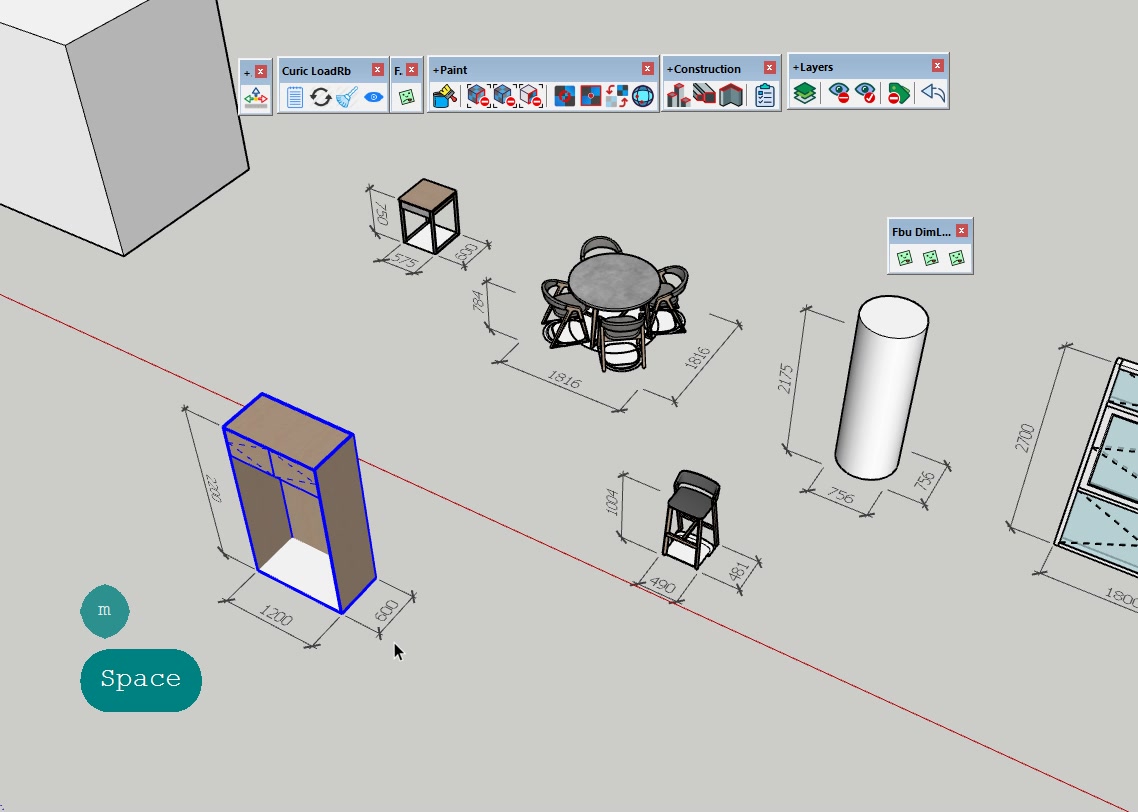Click the +Construction toolbar title
Image resolution: width=1138 pixels, height=812 pixels.
tap(704, 69)
